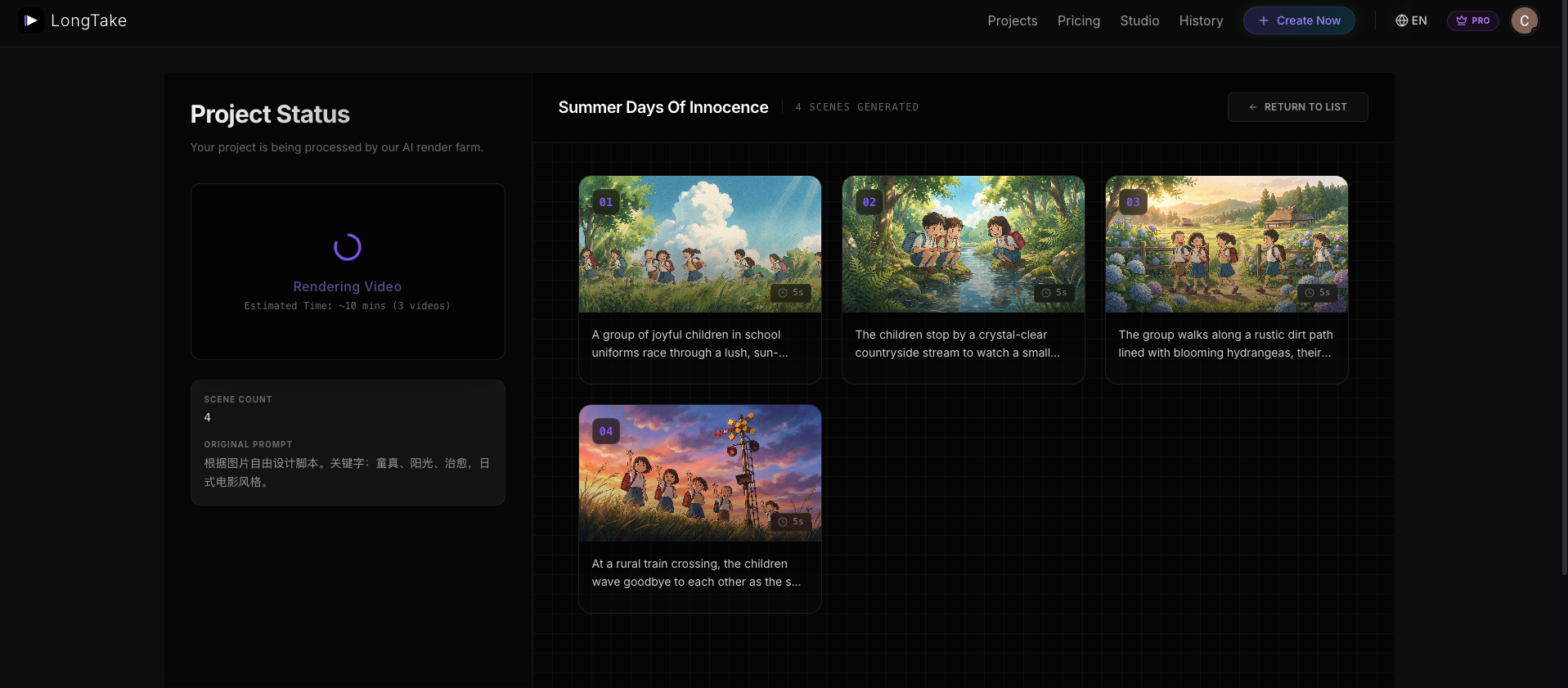This screenshot has height=688, width=1568.
Task: Click the PRO crown badge
Action: [x=1472, y=20]
